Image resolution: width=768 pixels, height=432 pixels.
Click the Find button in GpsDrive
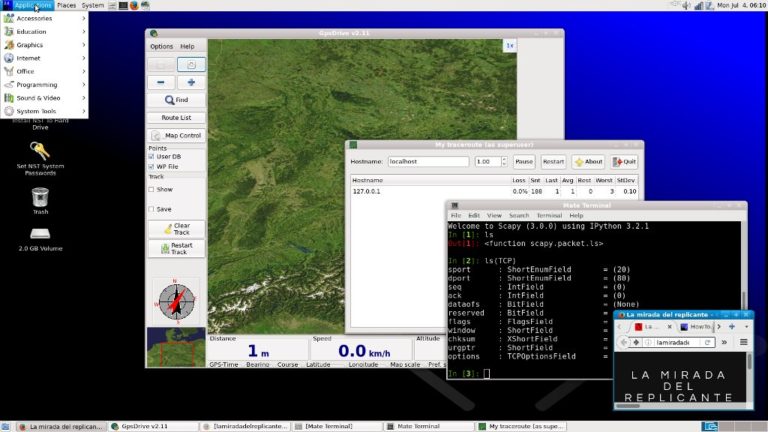point(176,100)
